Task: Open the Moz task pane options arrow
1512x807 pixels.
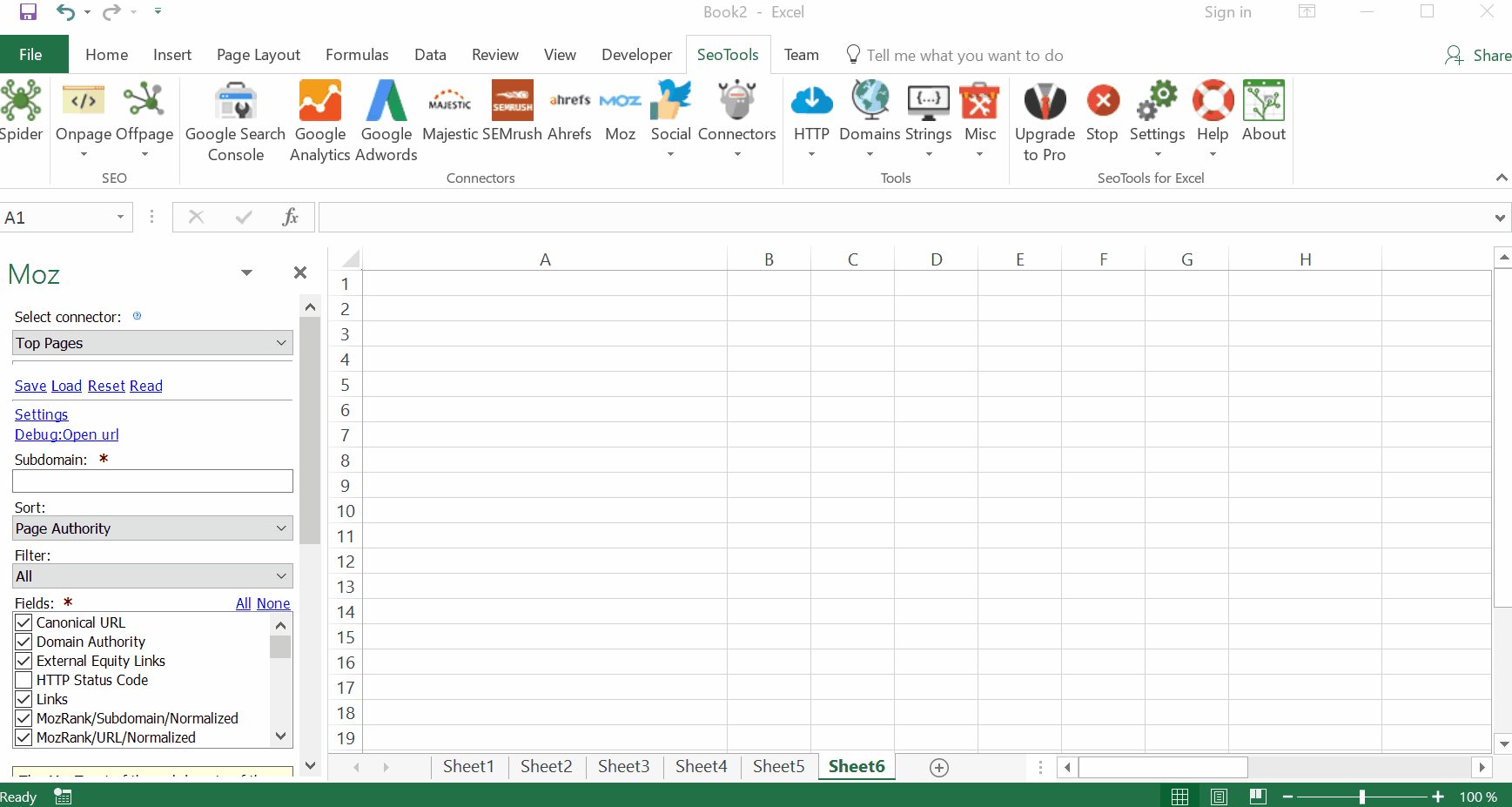Action: [x=246, y=272]
